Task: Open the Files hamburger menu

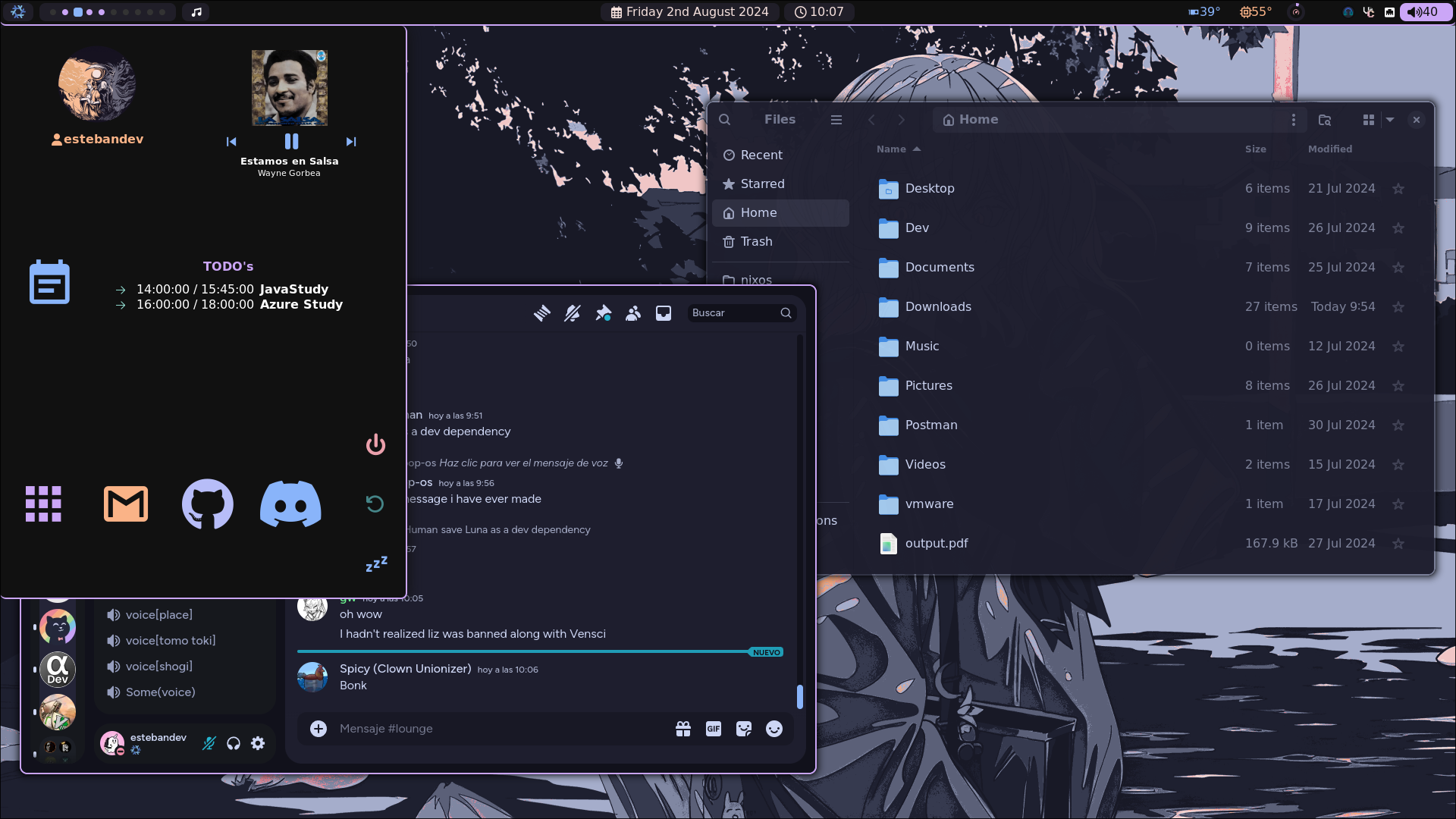Action: click(x=836, y=120)
